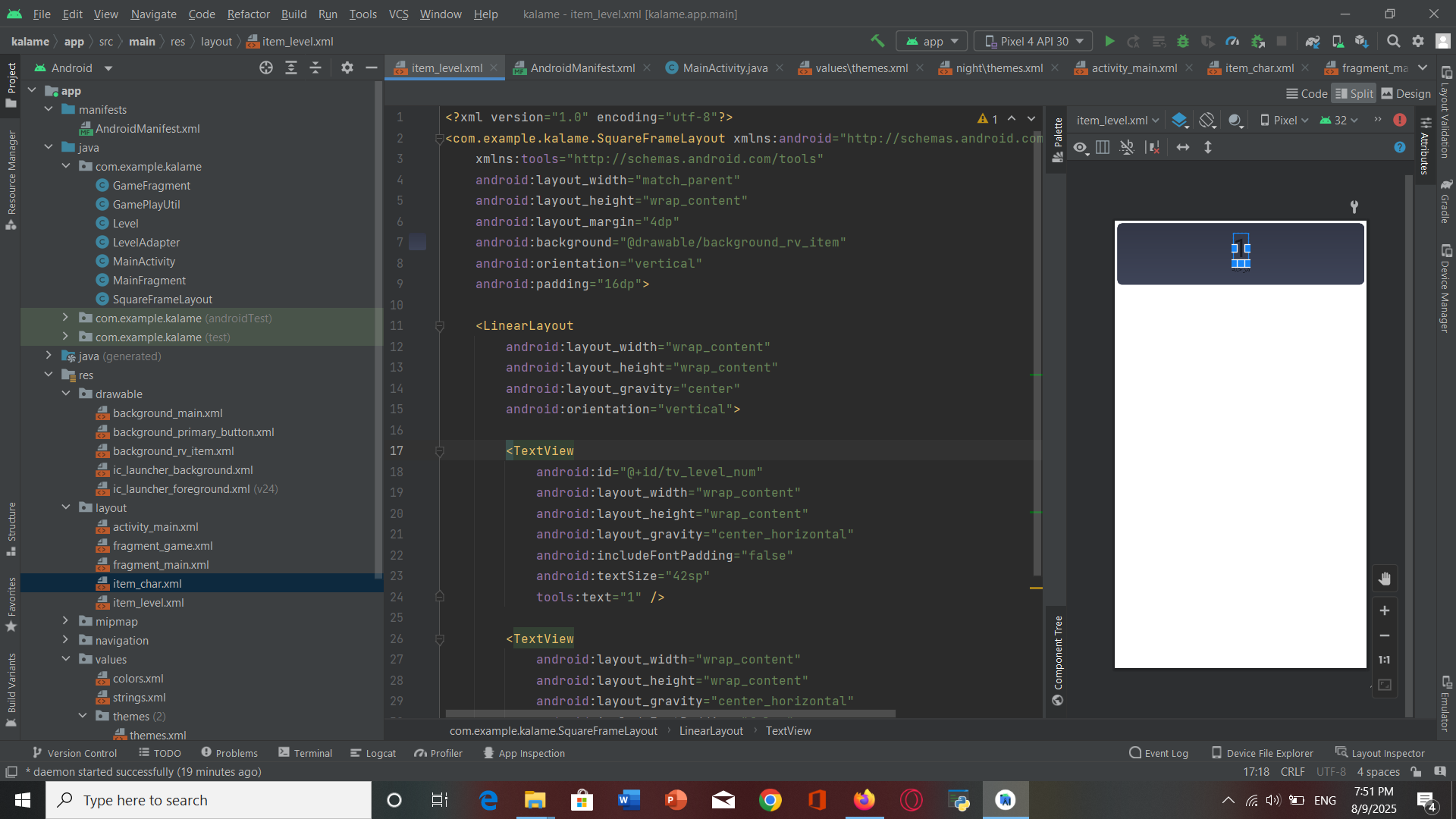Sync project with Gradle files icon
Image resolution: width=1456 pixels, height=819 pixels.
coord(1313,41)
